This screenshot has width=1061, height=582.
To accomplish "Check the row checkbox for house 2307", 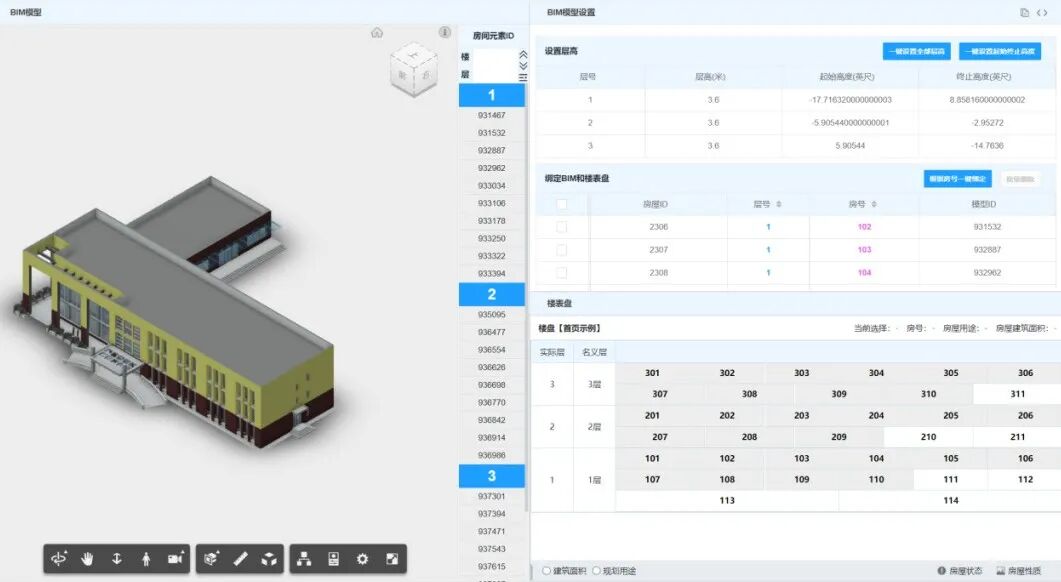I will pyautogui.click(x=561, y=250).
